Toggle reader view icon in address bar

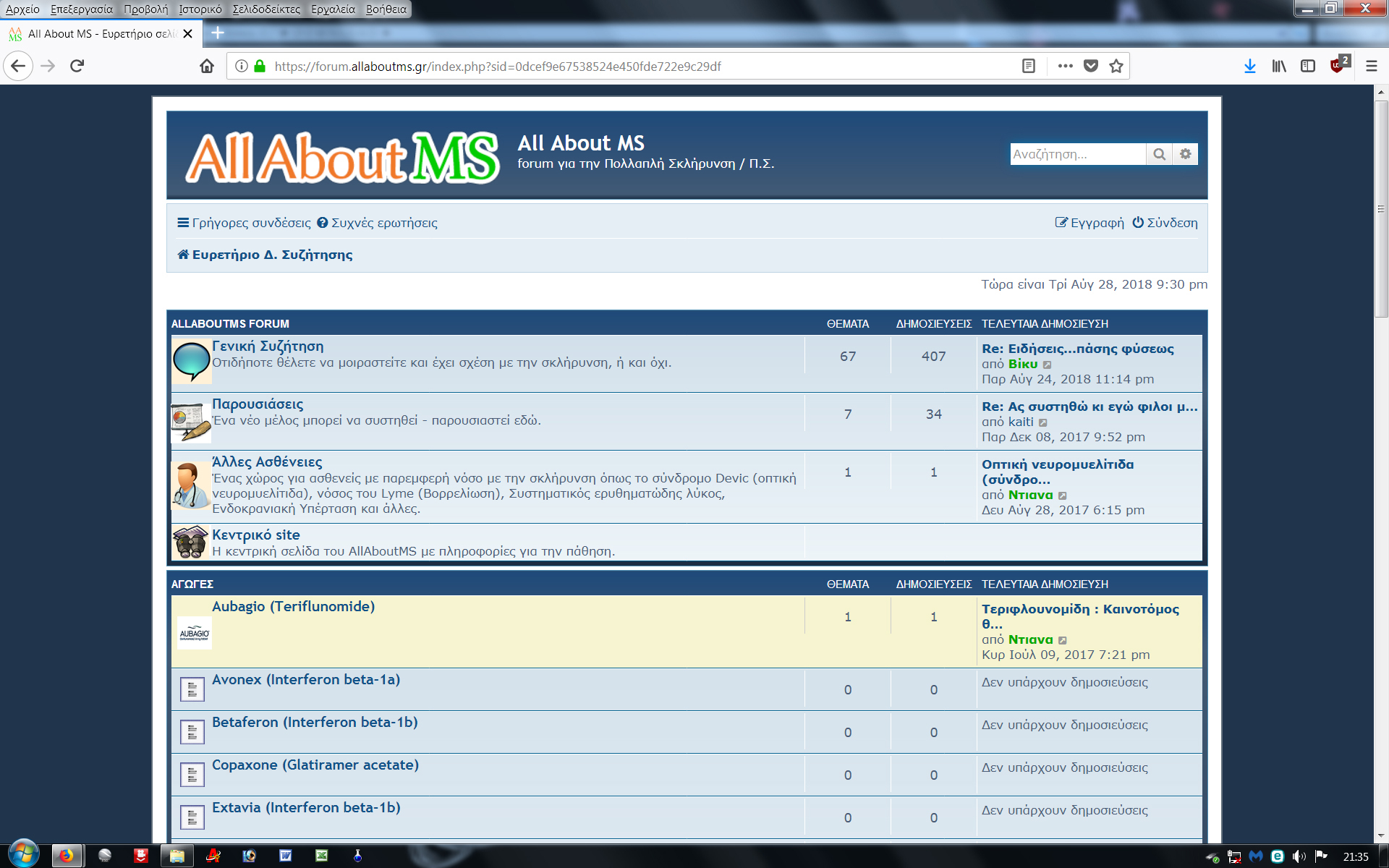(x=1028, y=67)
